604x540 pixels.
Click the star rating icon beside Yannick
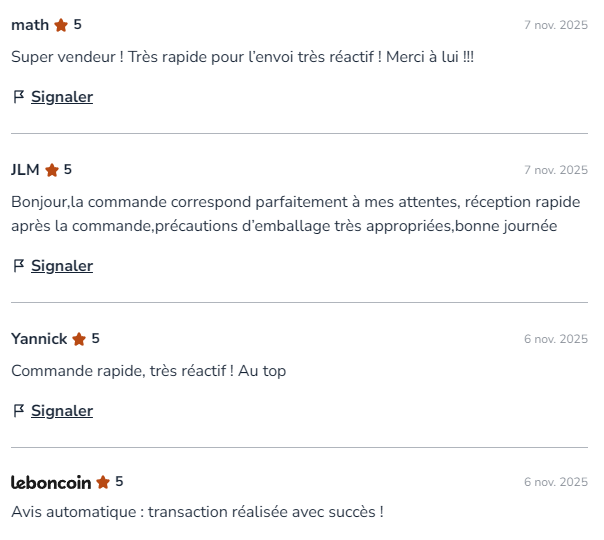point(79,339)
